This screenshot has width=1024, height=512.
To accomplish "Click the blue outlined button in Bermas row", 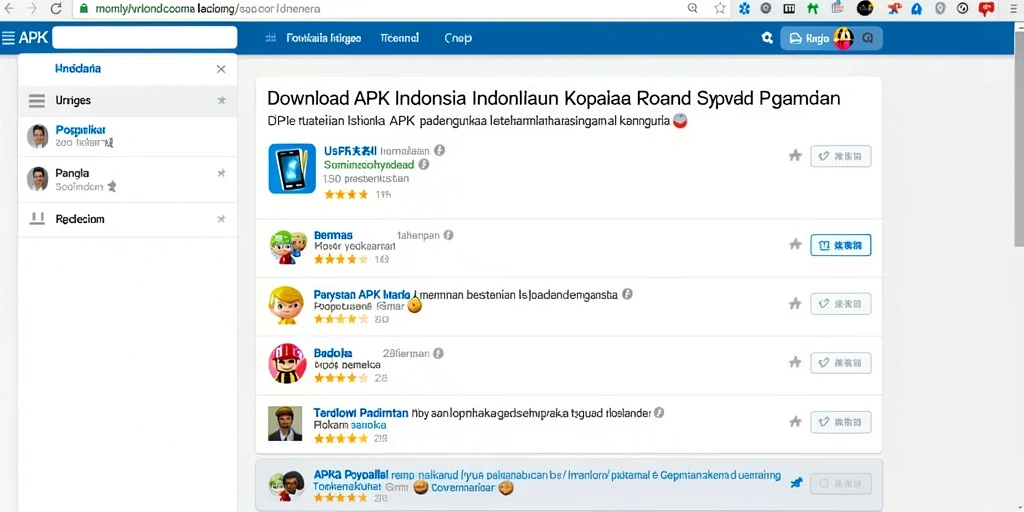I will [x=840, y=245].
